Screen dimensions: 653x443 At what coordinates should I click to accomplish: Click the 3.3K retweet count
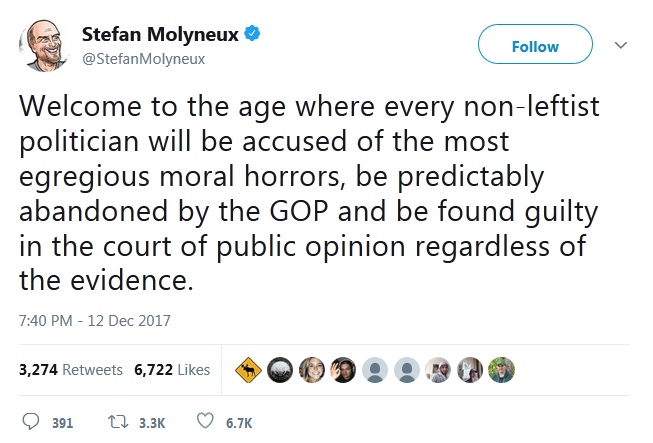[x=151, y=423]
